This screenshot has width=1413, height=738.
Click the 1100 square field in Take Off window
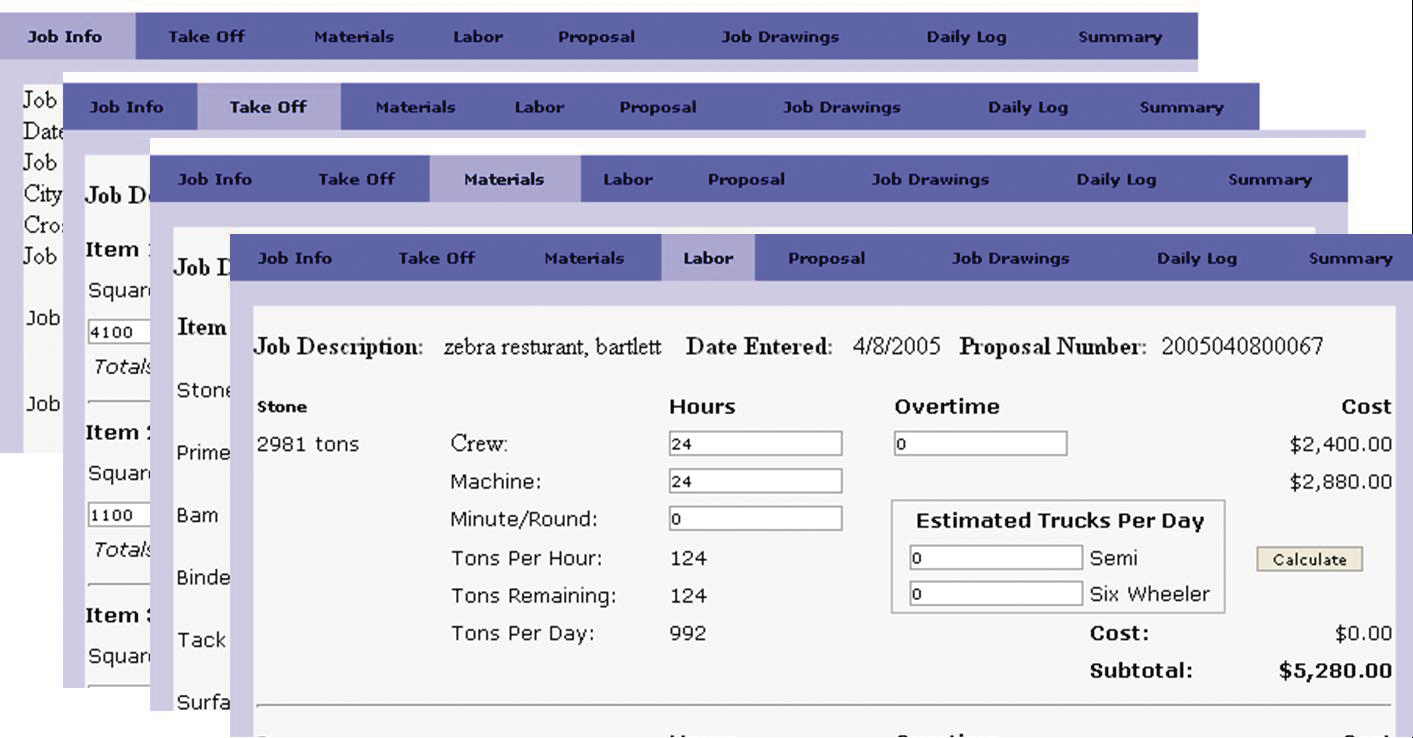coord(118,515)
